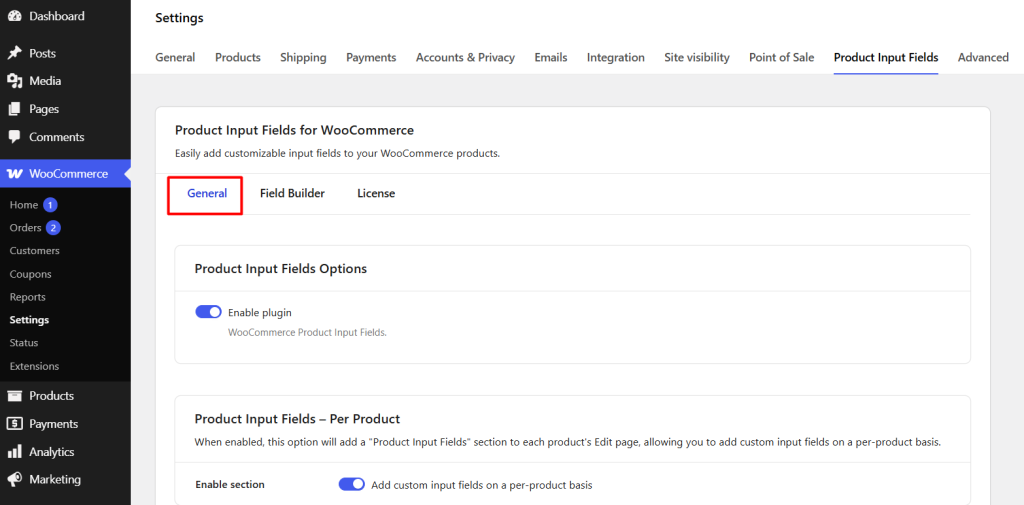Click the Marketing megaphone icon
Viewport: 1024px width, 505px height.
tap(15, 480)
